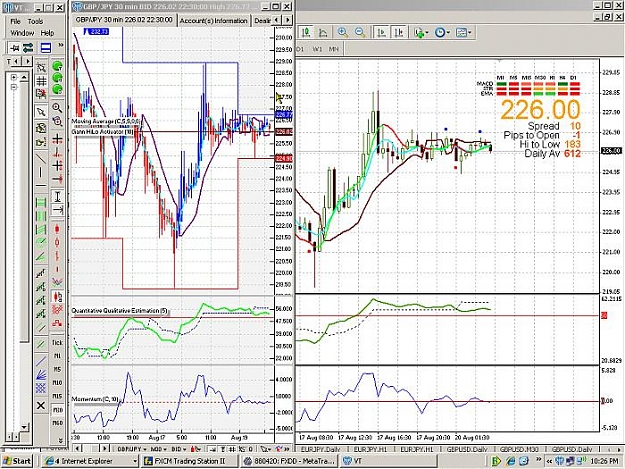Choose the M60 timeframe in VT toolbar
Viewport: 625px width, 469px height.
point(57,423)
